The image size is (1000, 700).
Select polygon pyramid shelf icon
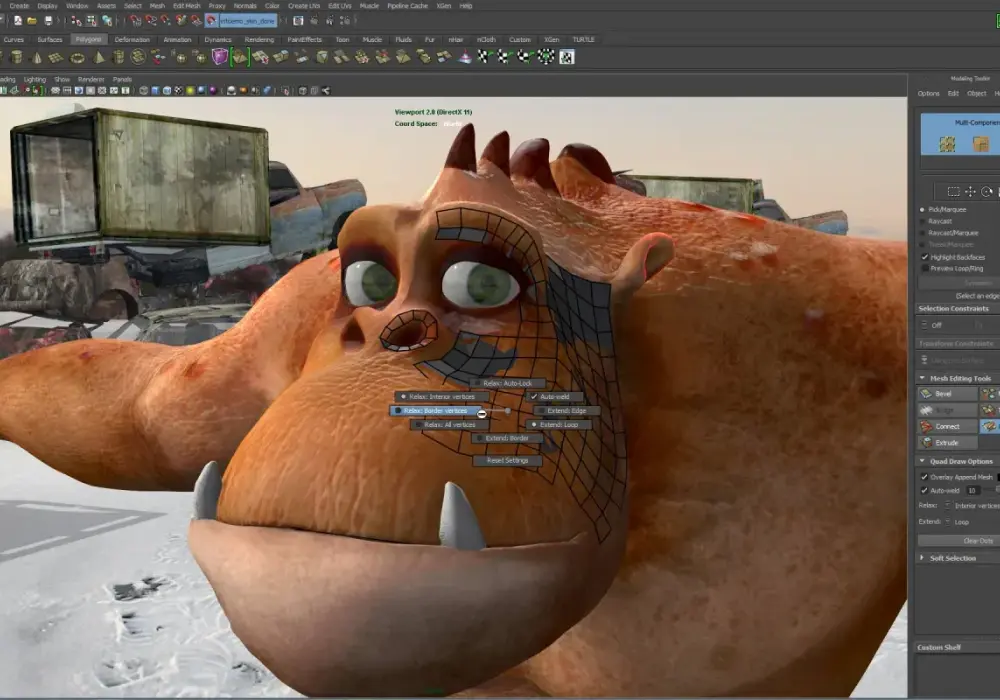click(x=99, y=57)
